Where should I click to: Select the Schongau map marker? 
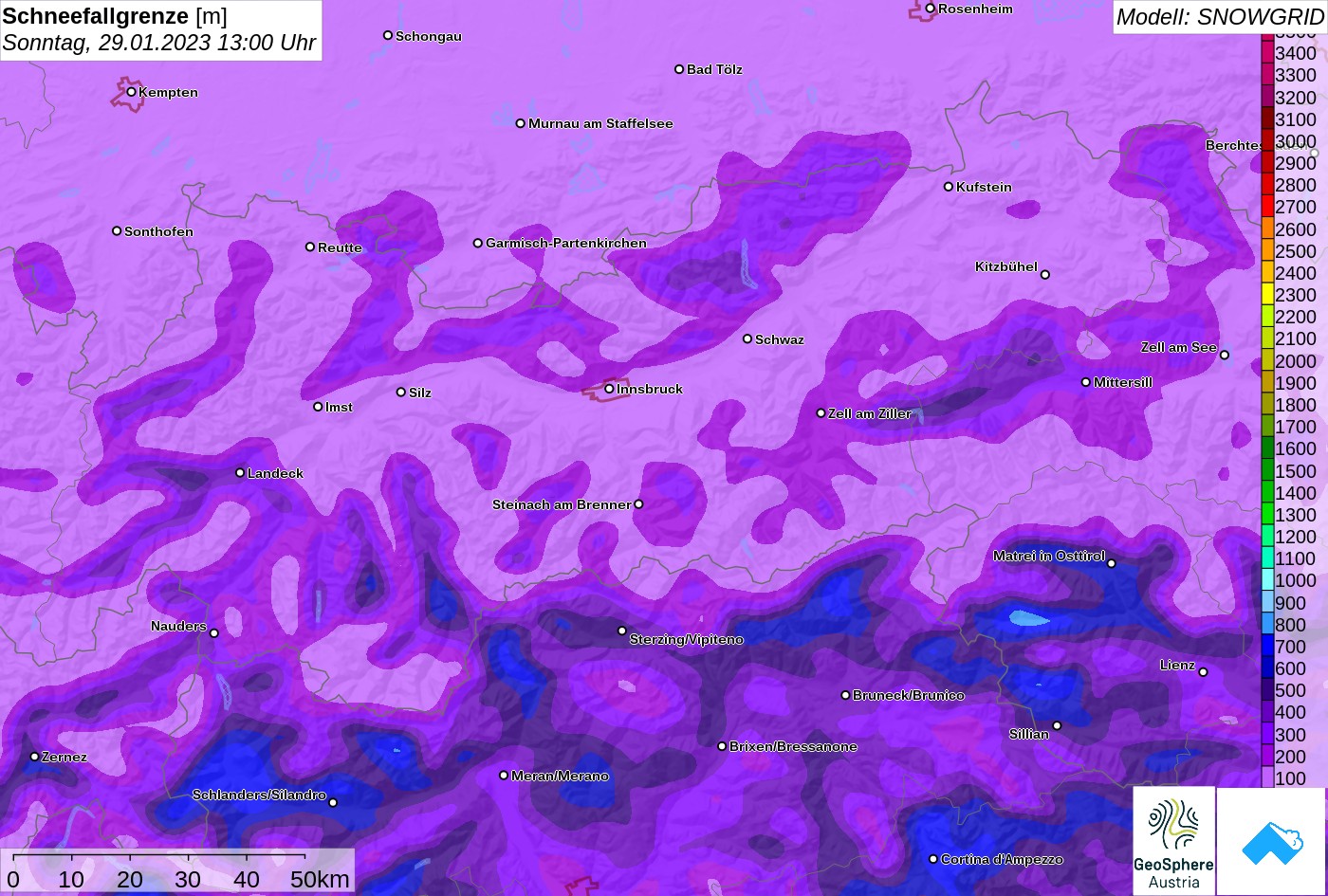388,35
